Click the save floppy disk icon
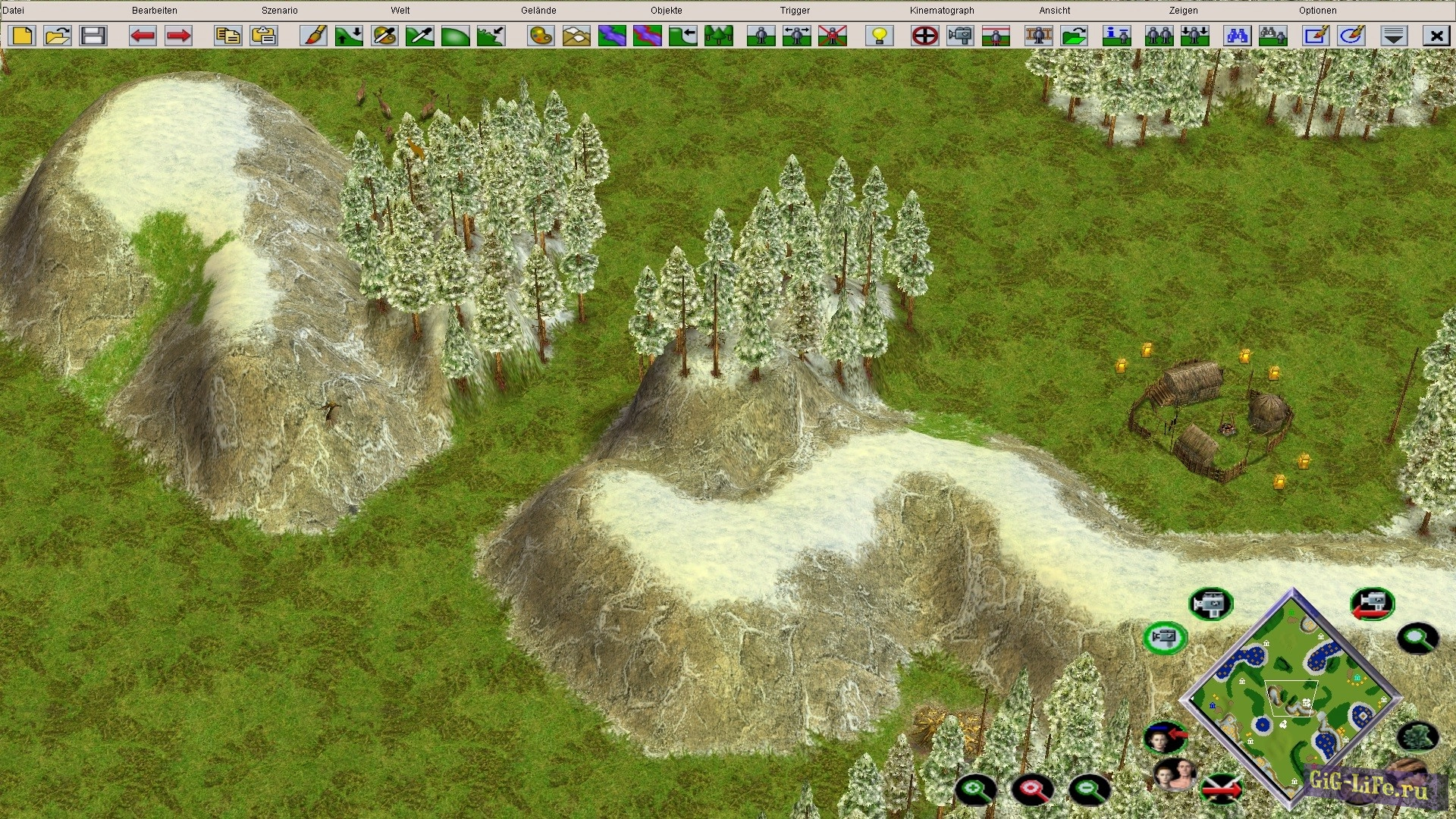Image resolution: width=1456 pixels, height=819 pixels. click(93, 36)
